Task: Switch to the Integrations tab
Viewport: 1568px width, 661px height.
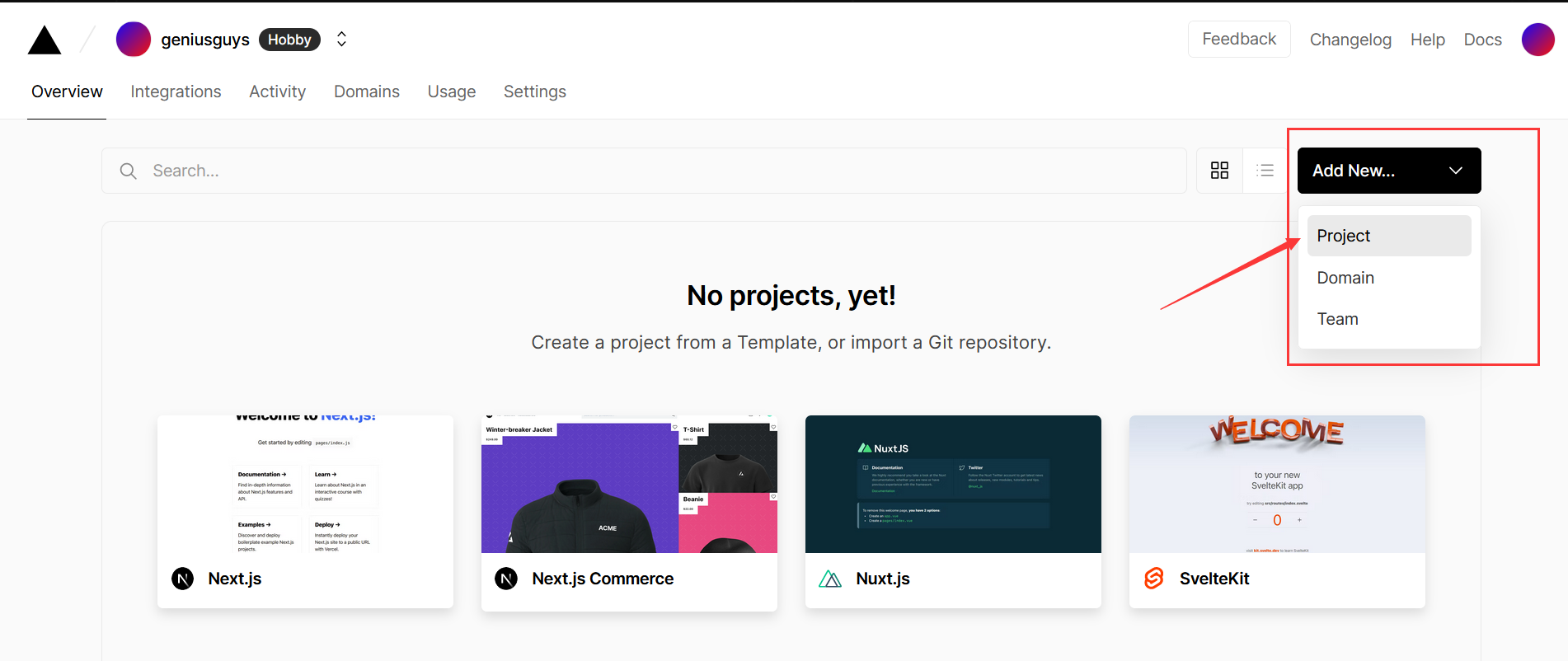Action: (x=176, y=91)
